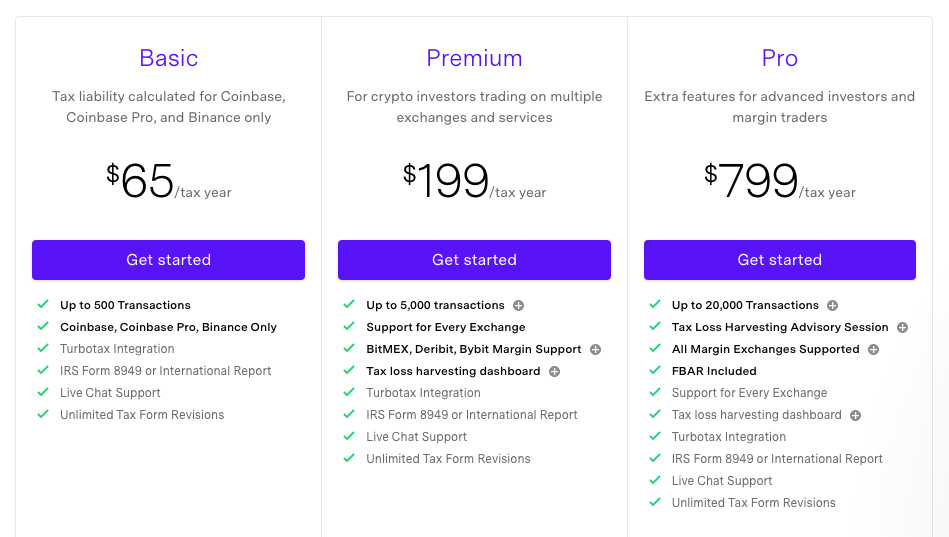Click the $199 per tax year price
This screenshot has width=949, height=537.
point(474,181)
